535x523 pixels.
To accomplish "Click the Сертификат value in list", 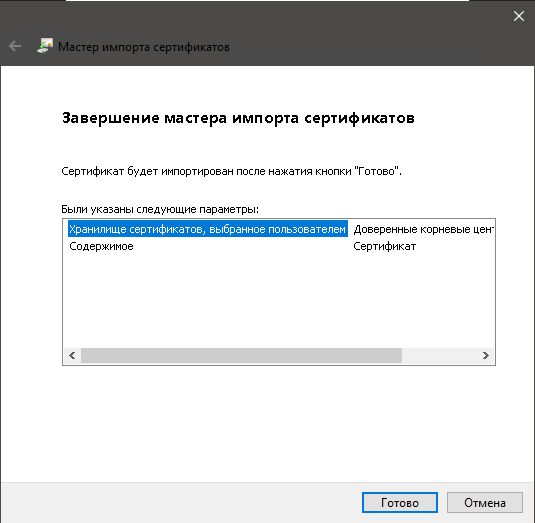I will [385, 246].
